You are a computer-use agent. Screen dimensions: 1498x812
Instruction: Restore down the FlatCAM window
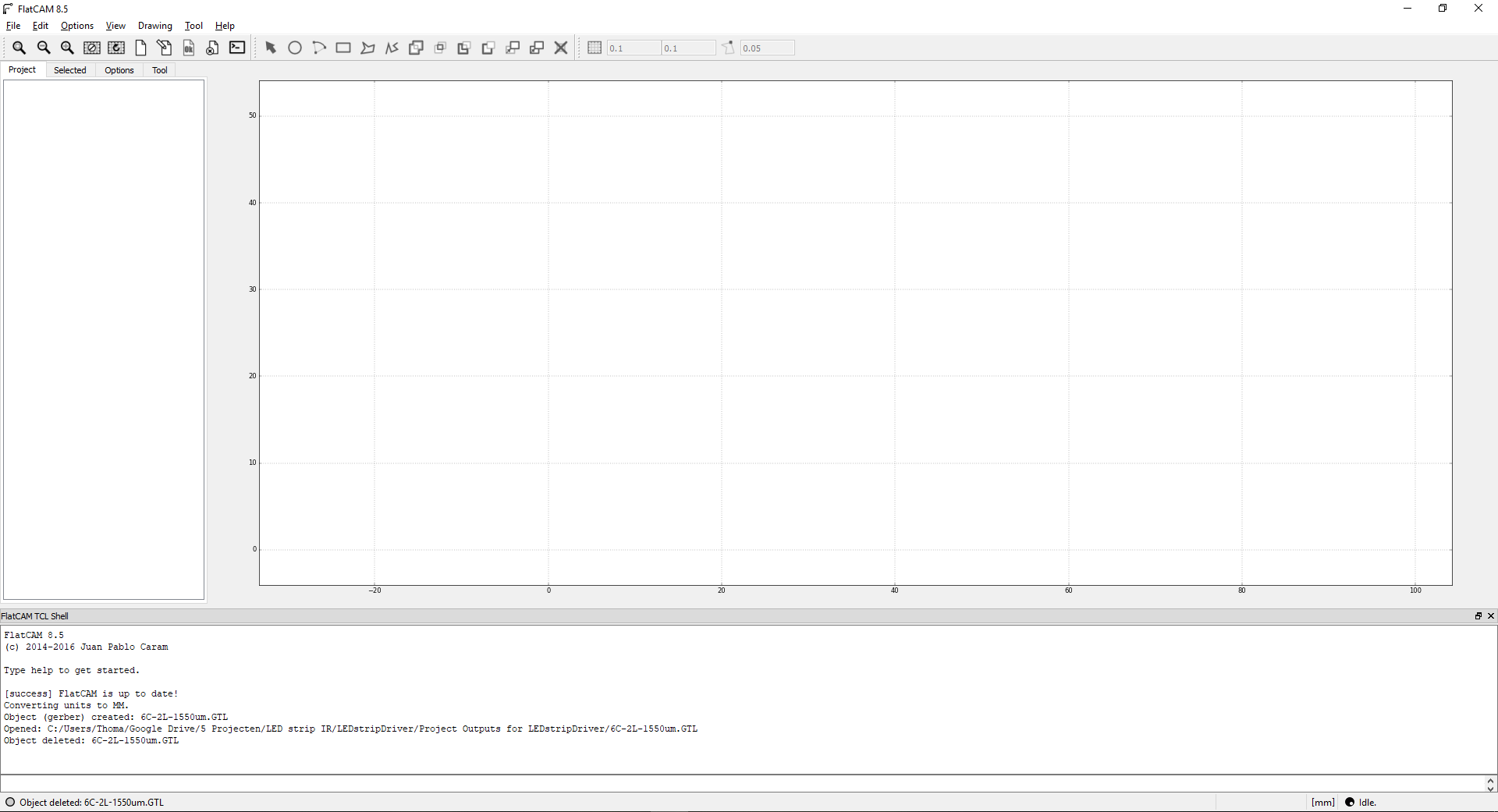(1443, 9)
